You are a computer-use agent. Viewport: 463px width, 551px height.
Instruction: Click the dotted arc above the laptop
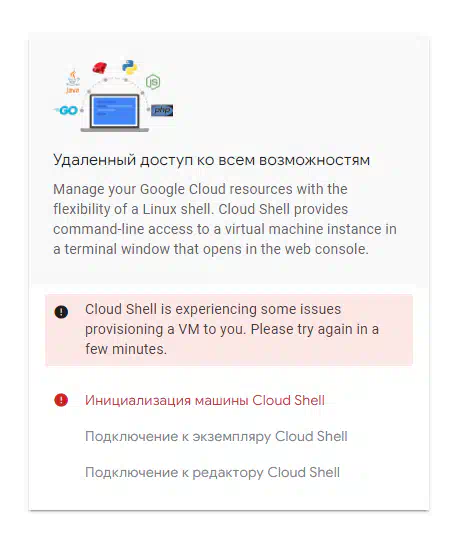coord(115,84)
